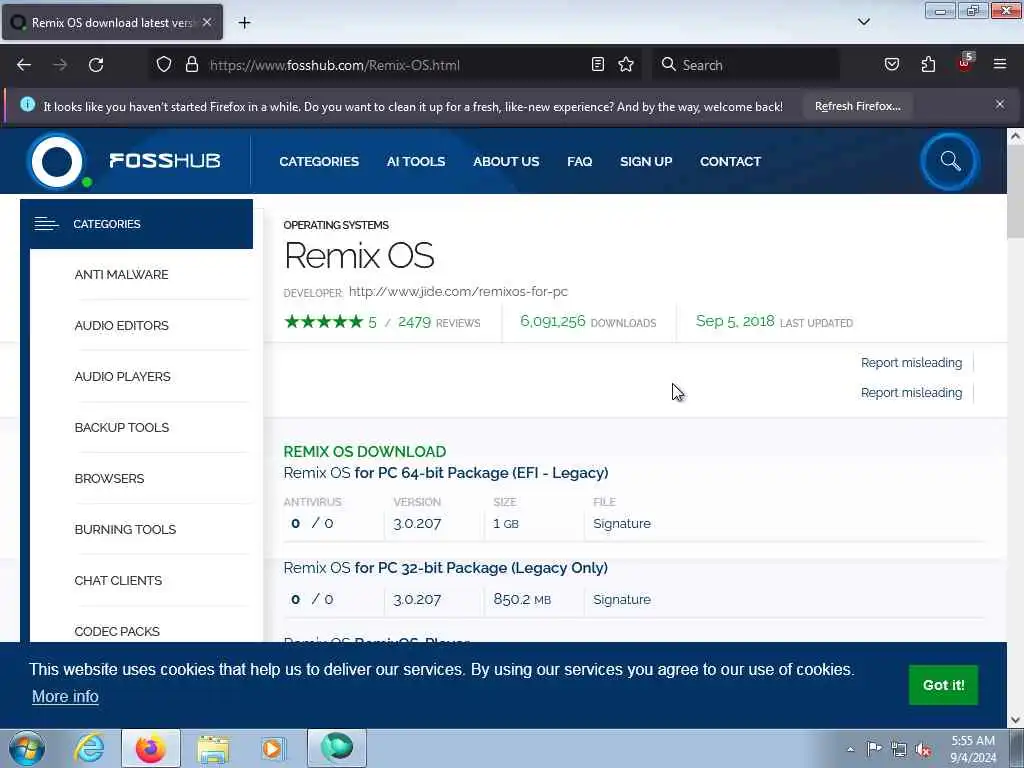Click the page vertical scrollbar thumb

[1015, 193]
